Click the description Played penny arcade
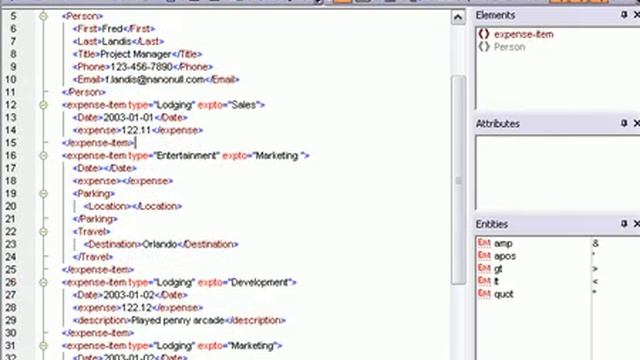 point(178,320)
